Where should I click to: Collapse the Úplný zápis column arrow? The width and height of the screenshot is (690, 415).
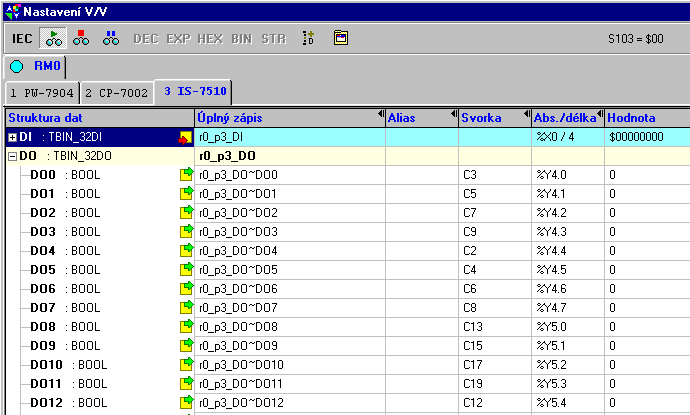click(x=381, y=114)
